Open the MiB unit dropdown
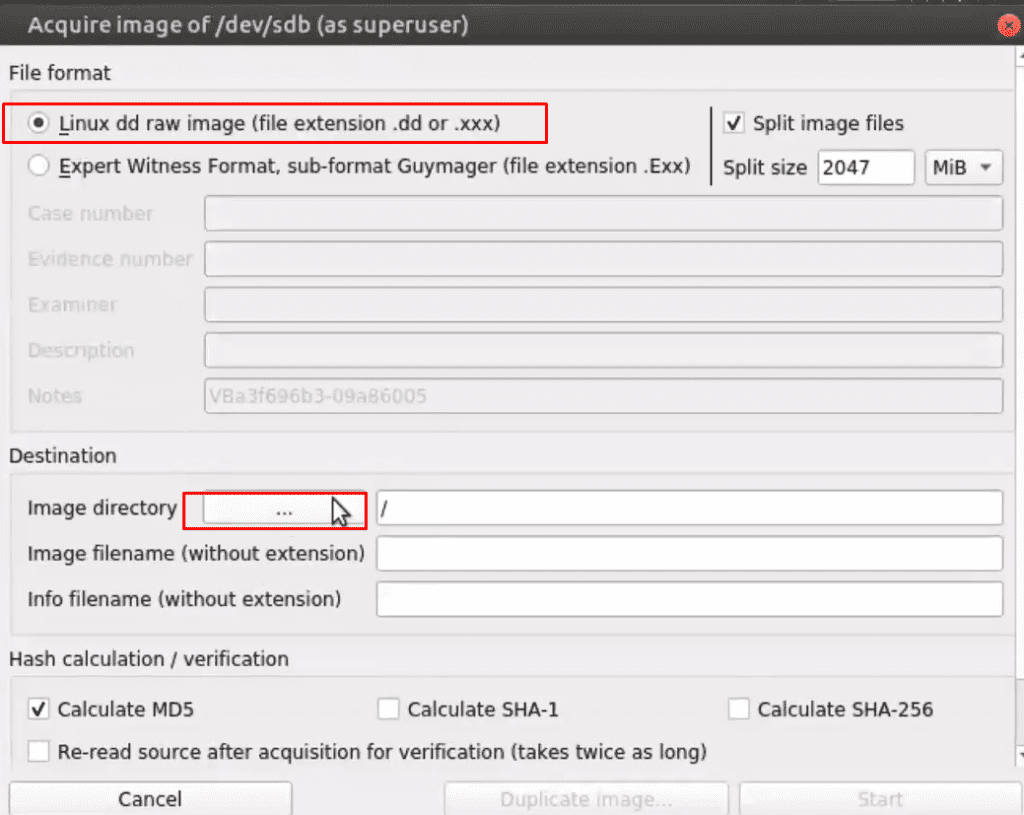Viewport: 1024px width, 815px height. (963, 167)
